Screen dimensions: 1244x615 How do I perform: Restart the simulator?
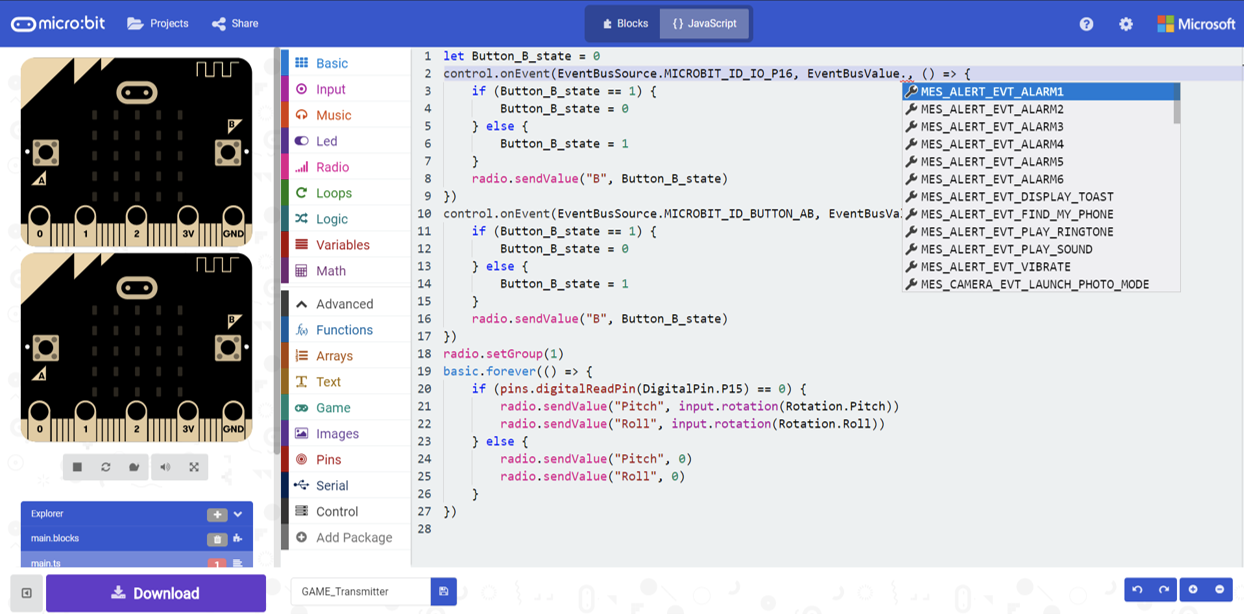click(106, 467)
